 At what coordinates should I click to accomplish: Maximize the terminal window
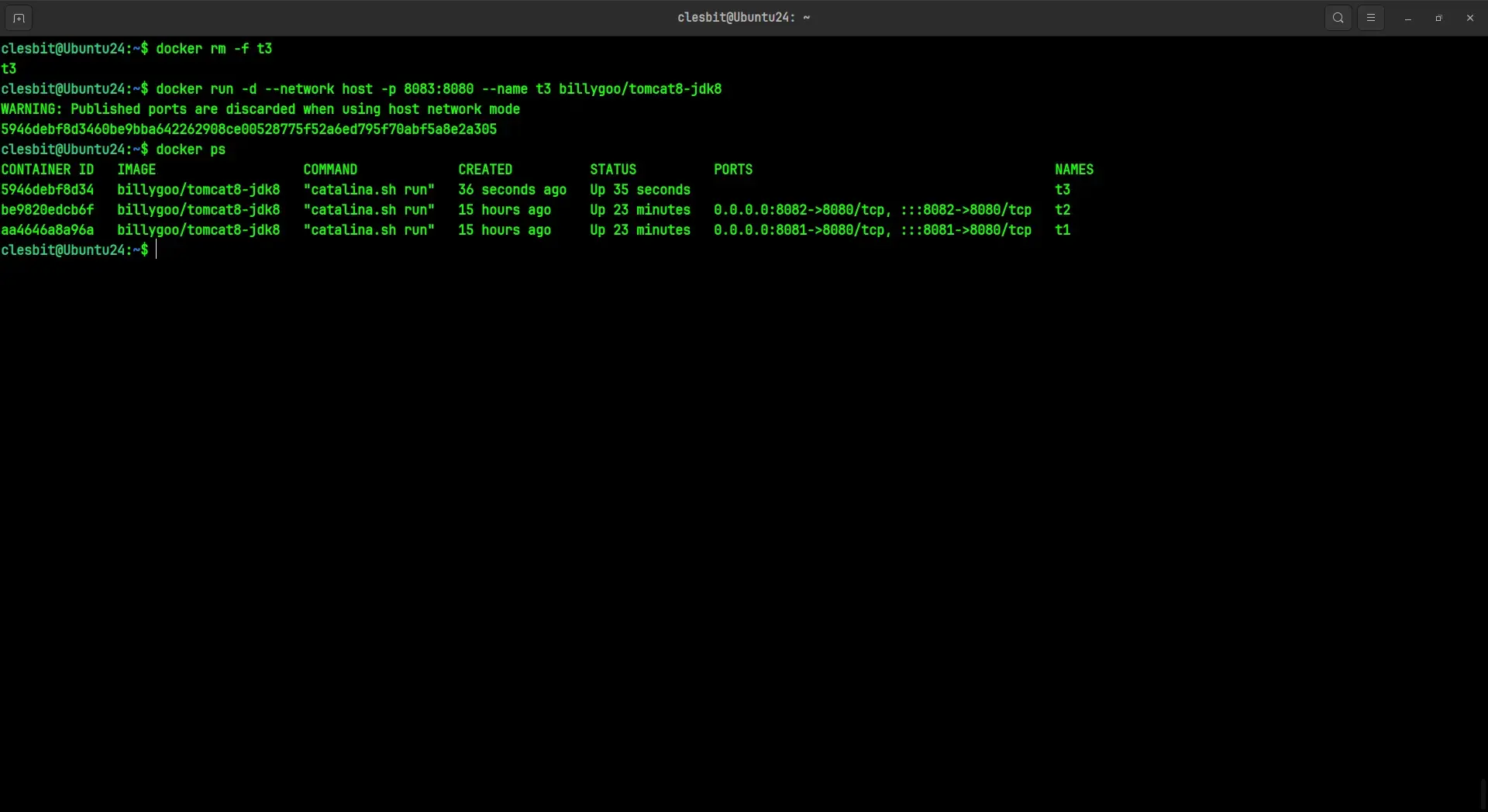1439,18
